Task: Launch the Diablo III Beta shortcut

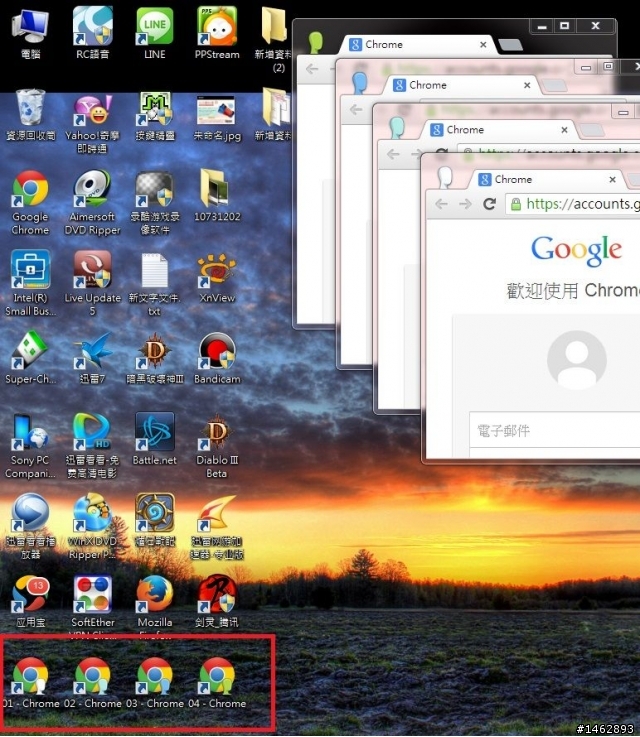Action: click(217, 446)
